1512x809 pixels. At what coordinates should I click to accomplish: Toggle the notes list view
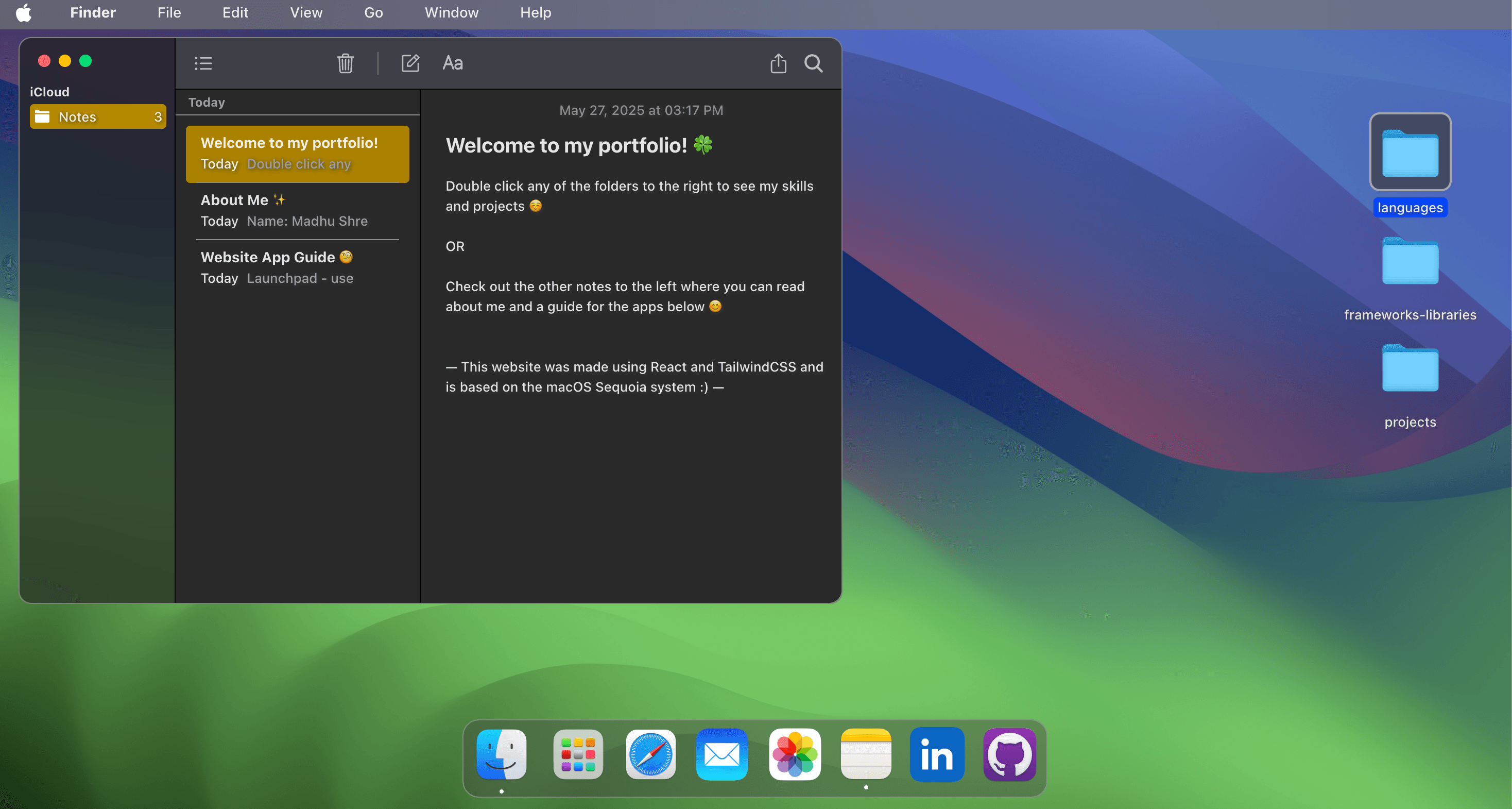(x=203, y=63)
